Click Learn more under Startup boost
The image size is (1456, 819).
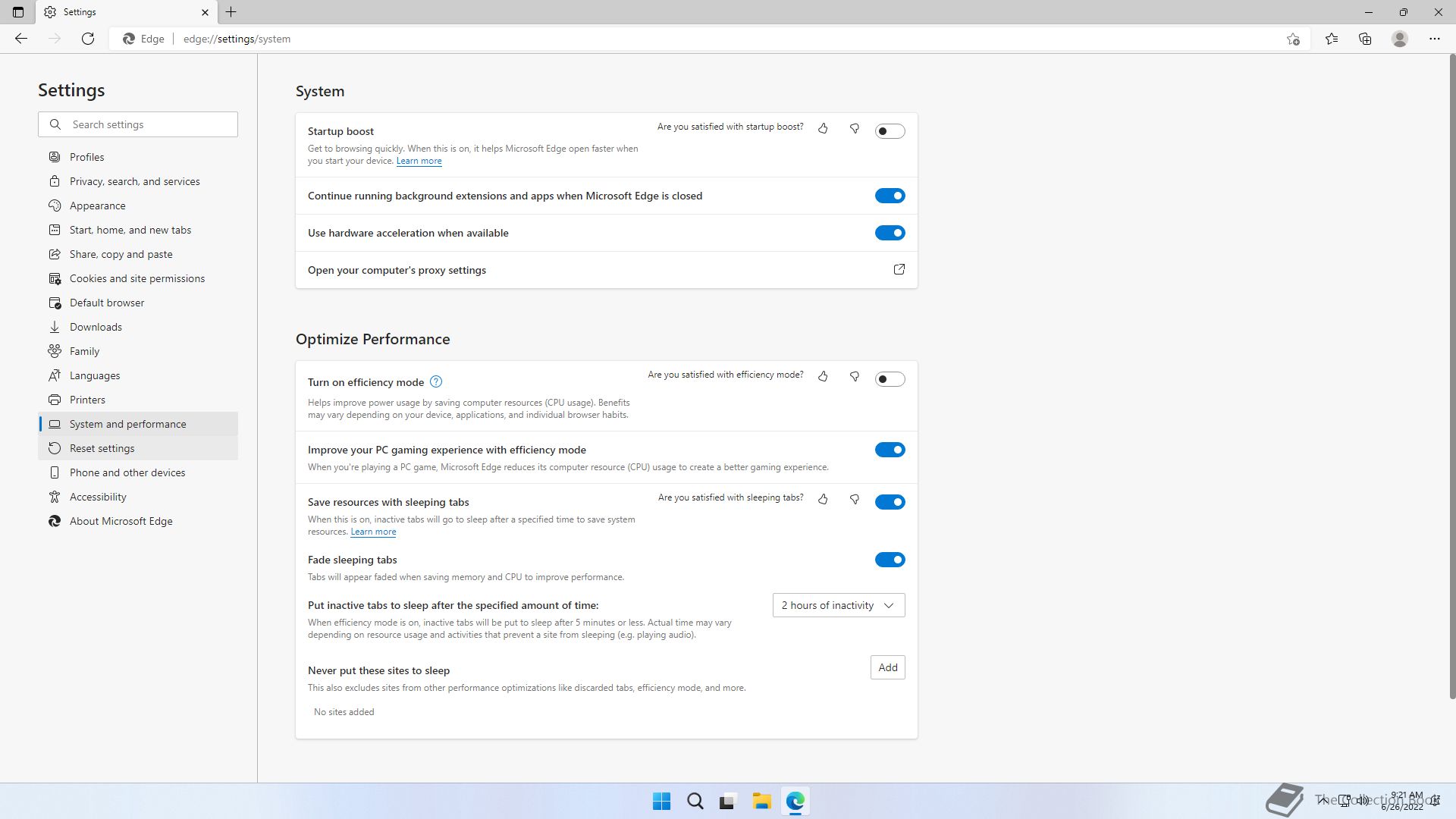pyautogui.click(x=419, y=161)
